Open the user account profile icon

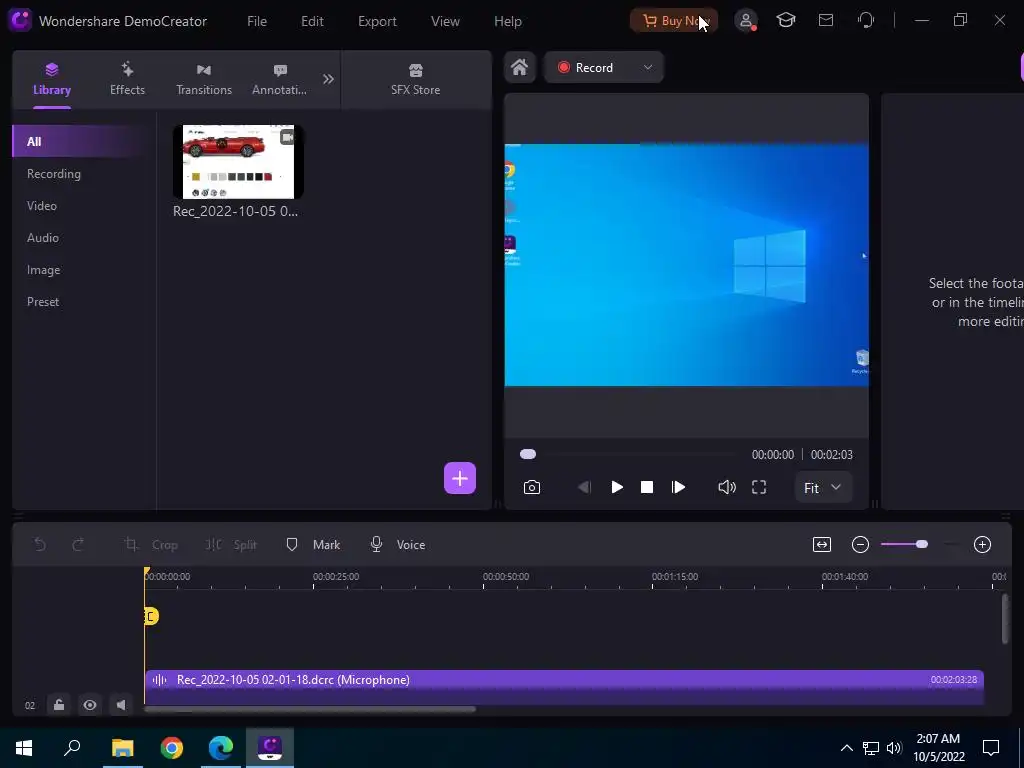[745, 20]
